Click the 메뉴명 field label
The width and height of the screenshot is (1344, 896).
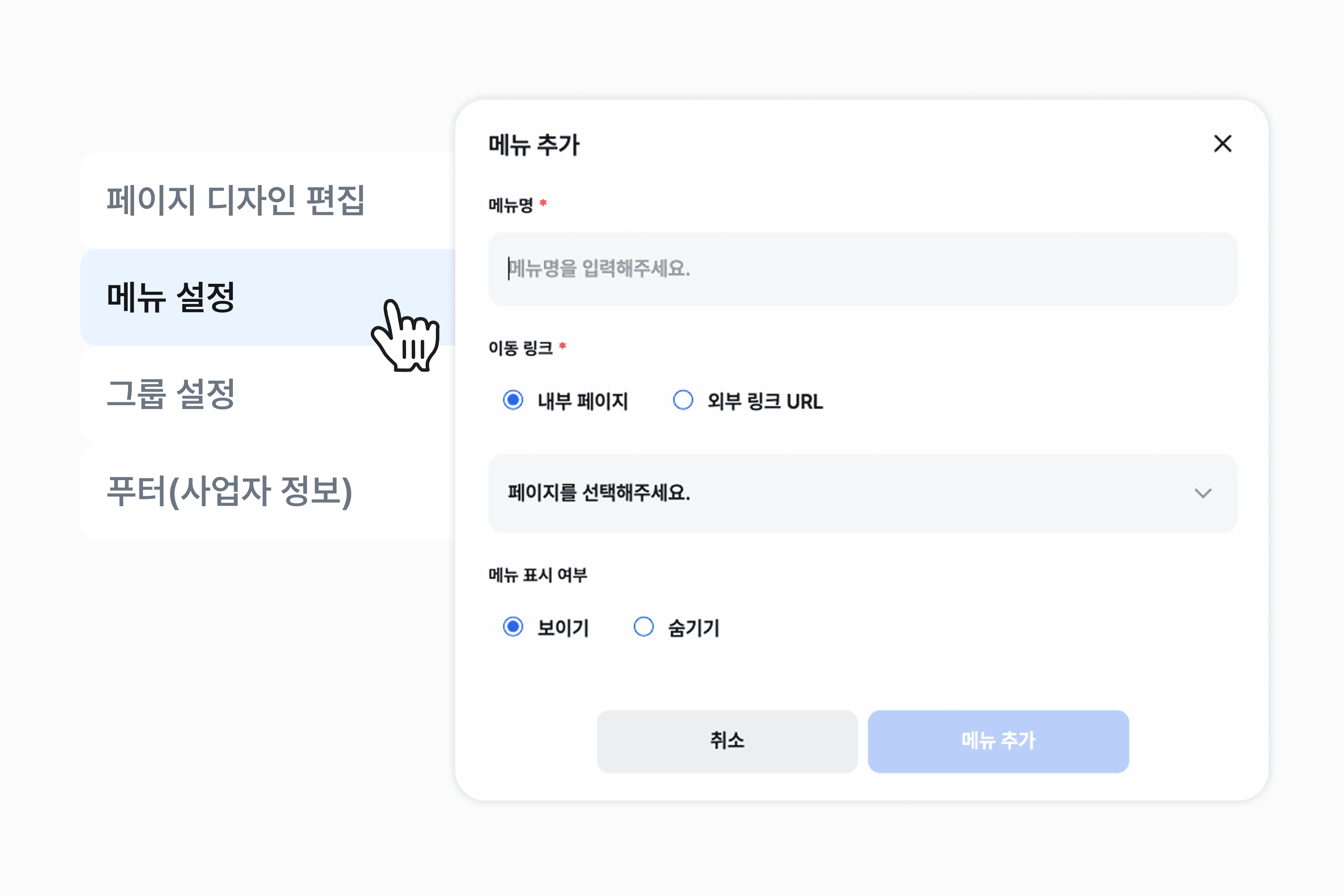tap(510, 205)
